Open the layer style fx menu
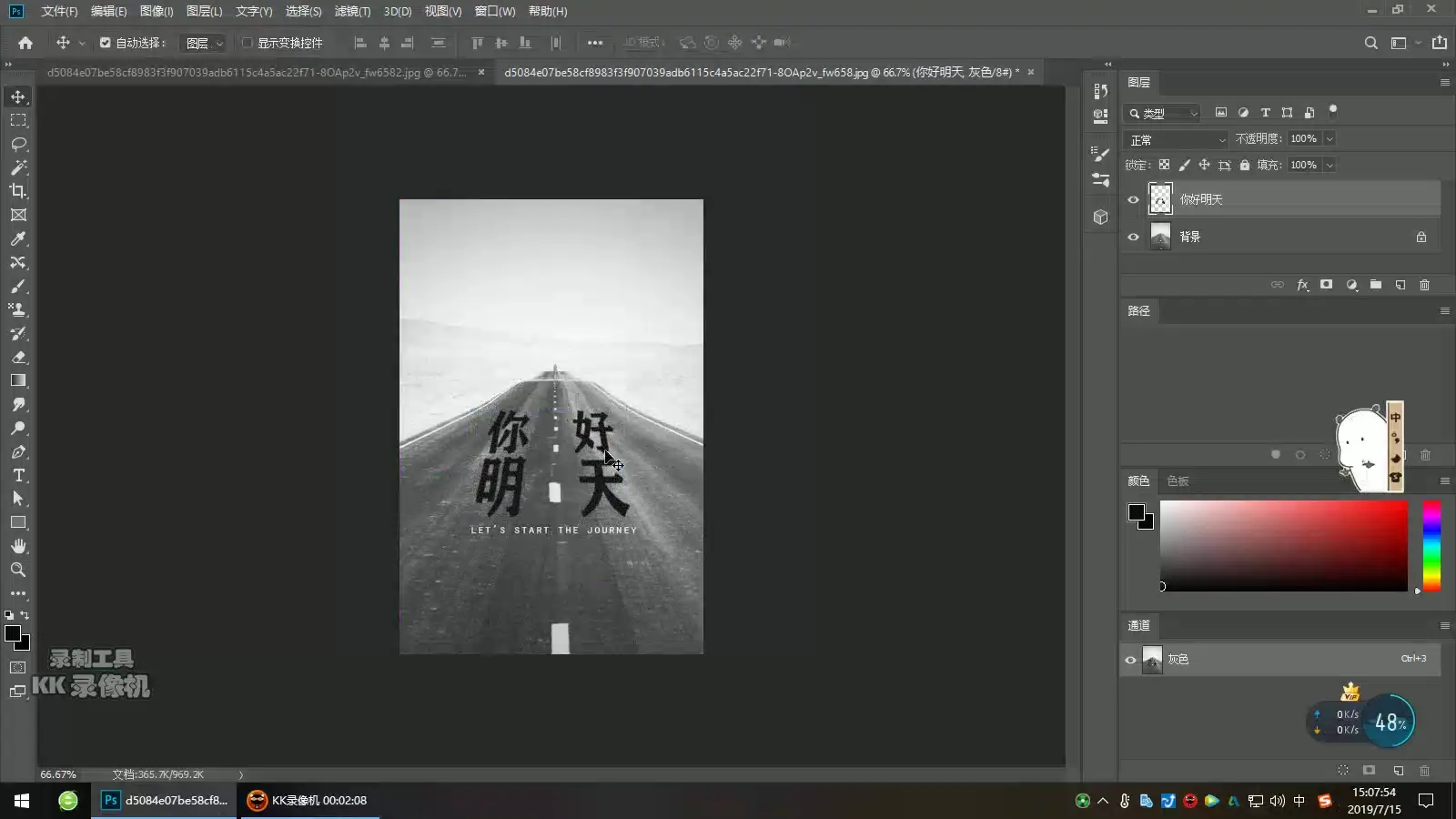The width and height of the screenshot is (1456, 819). pyautogui.click(x=1302, y=285)
